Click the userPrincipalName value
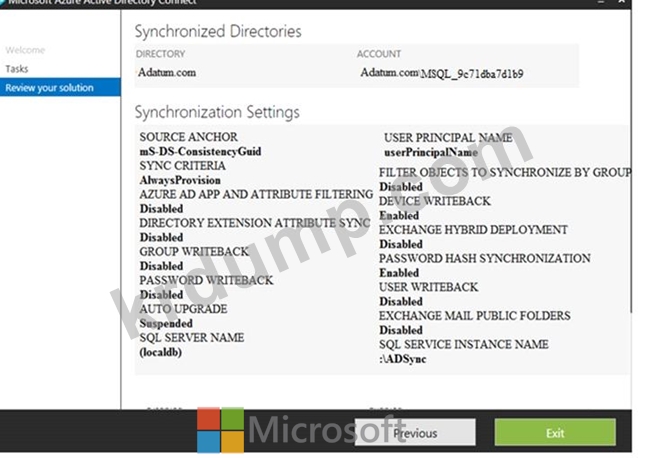 click(431, 152)
